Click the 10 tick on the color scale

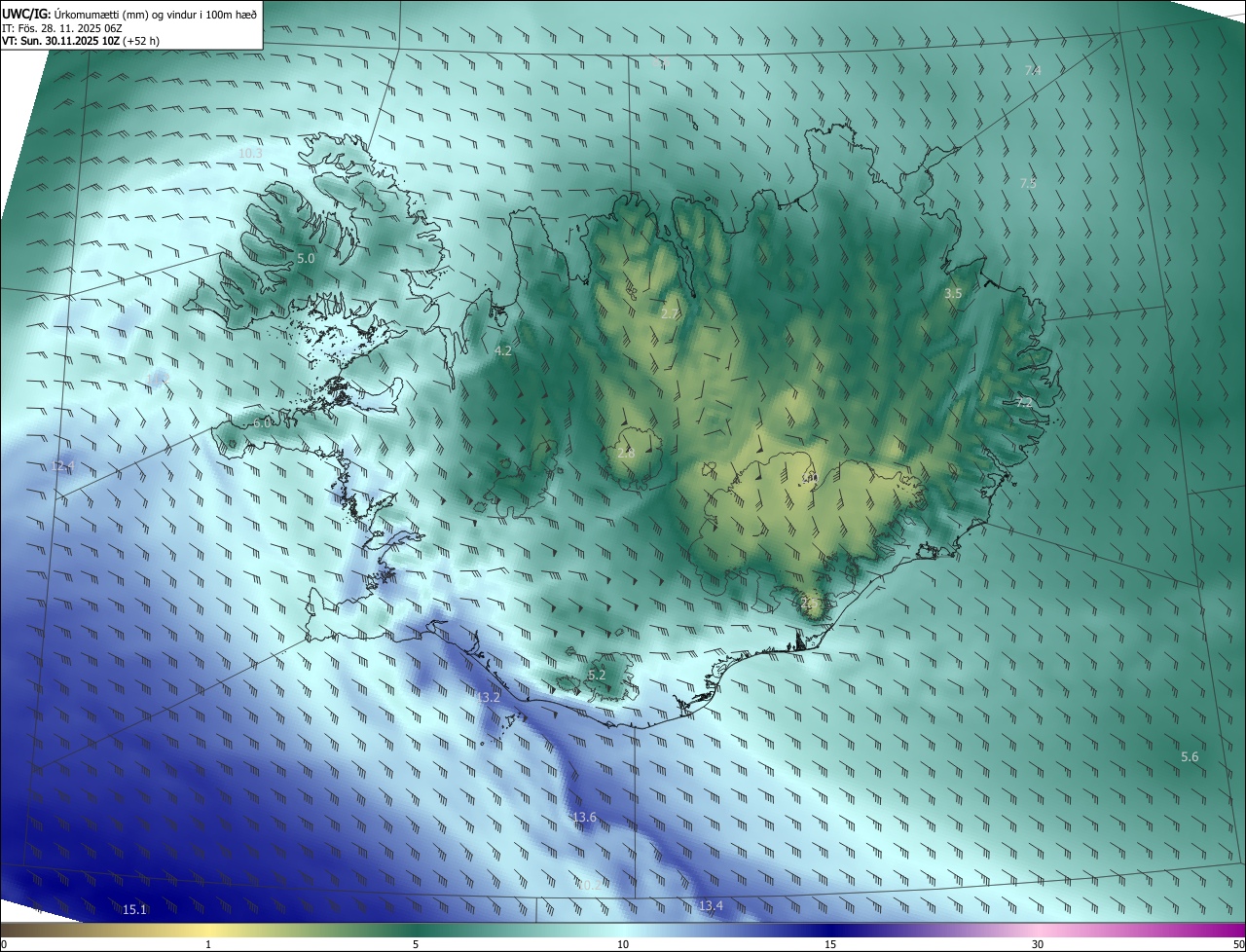point(623,944)
